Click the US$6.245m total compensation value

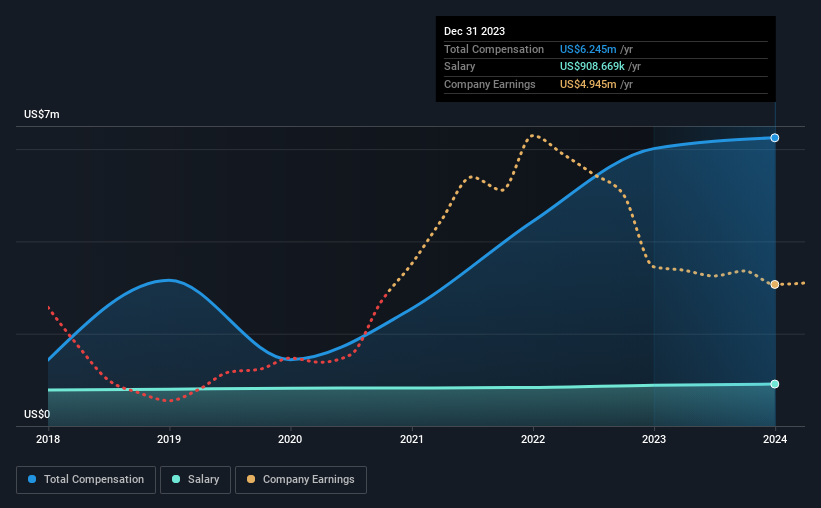[x=588, y=49]
